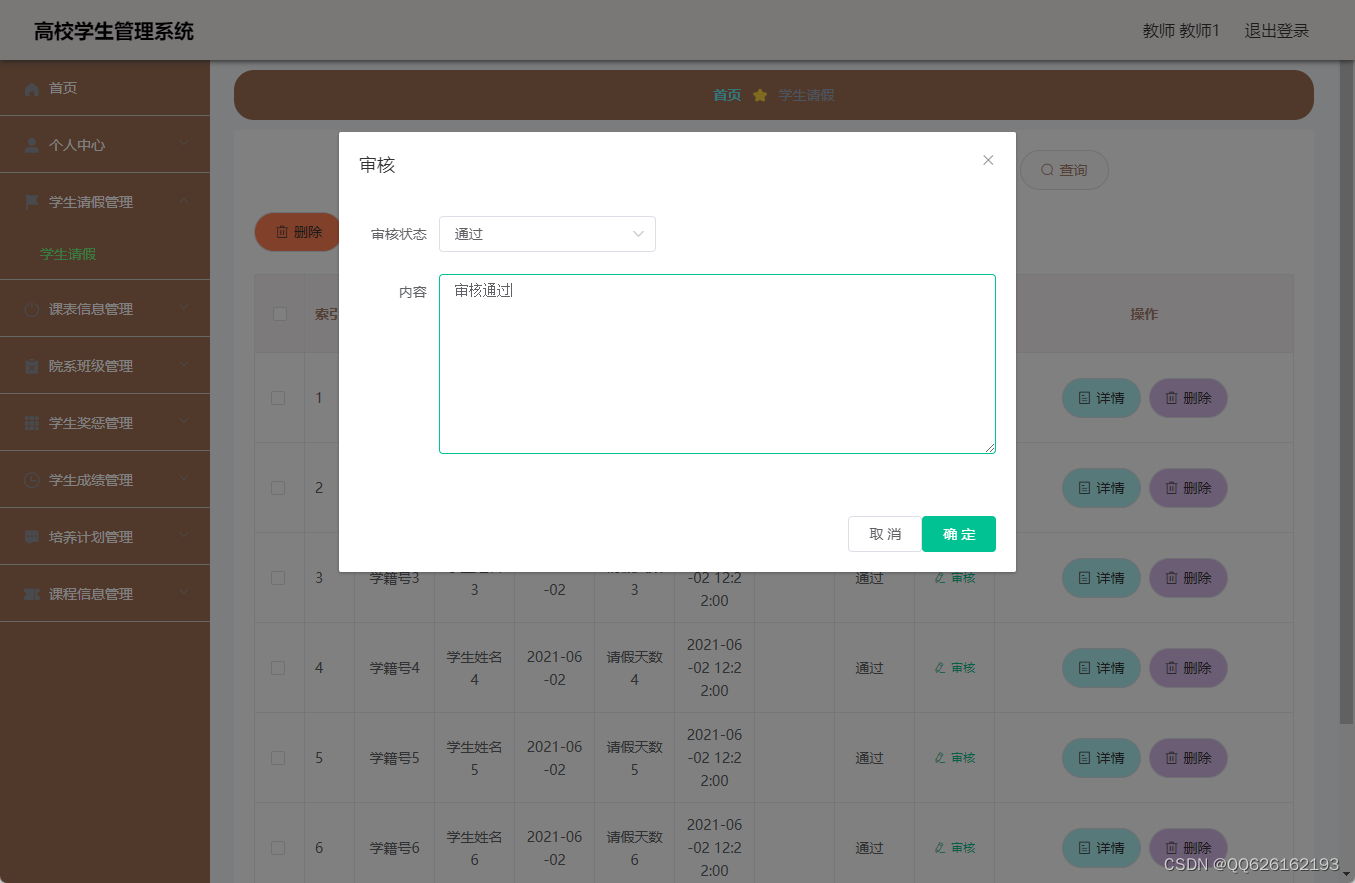Expand the 课程信息管理 sidebar menu
This screenshot has width=1355, height=883.
pos(105,594)
